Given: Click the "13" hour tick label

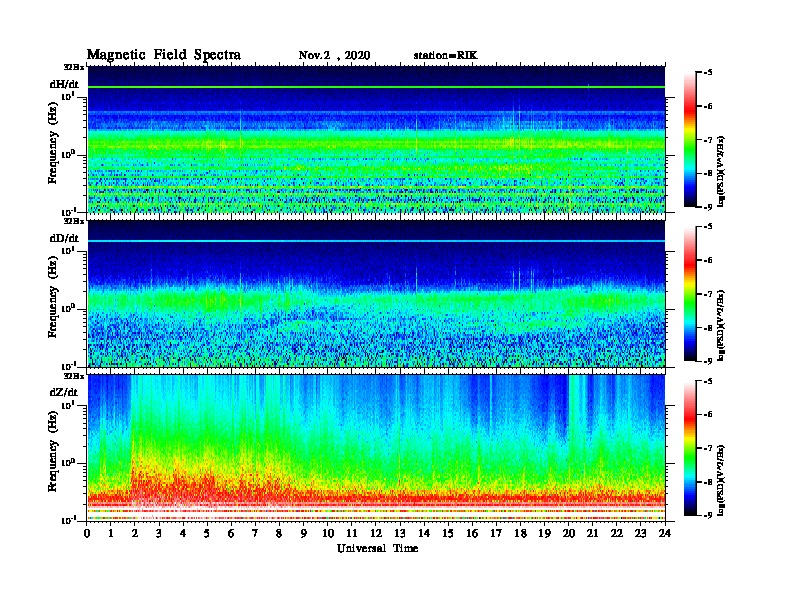Looking at the screenshot, I should pyautogui.click(x=400, y=533).
